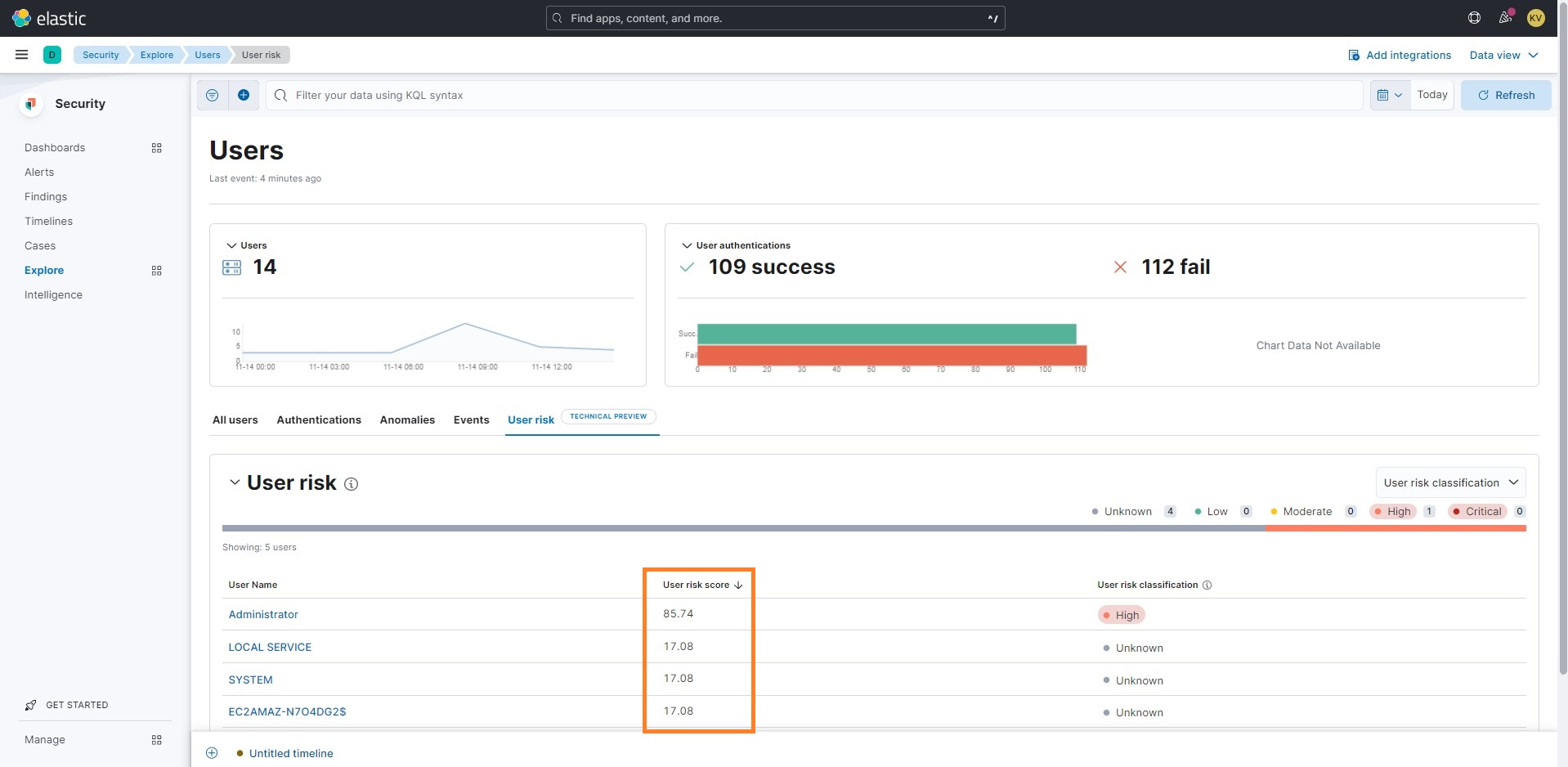
Task: Open the notifications bell icon
Action: pos(1504,17)
